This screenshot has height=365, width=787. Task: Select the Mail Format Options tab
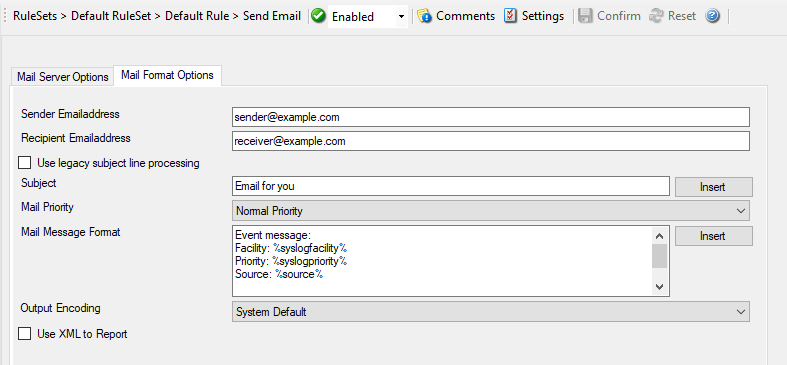click(x=167, y=75)
